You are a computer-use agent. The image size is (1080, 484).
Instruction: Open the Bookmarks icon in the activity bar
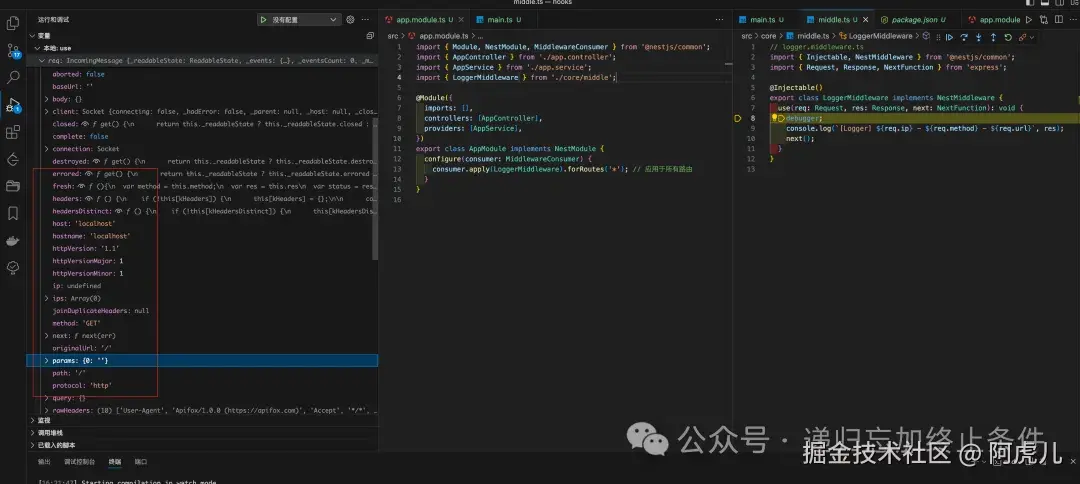12,213
